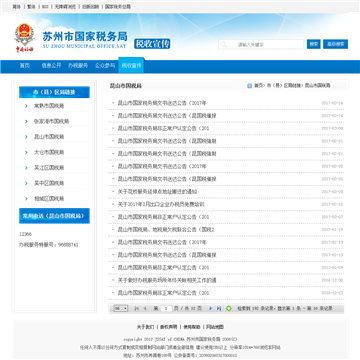
Task: Click home icon in breadcrumb
Action: click(249, 86)
